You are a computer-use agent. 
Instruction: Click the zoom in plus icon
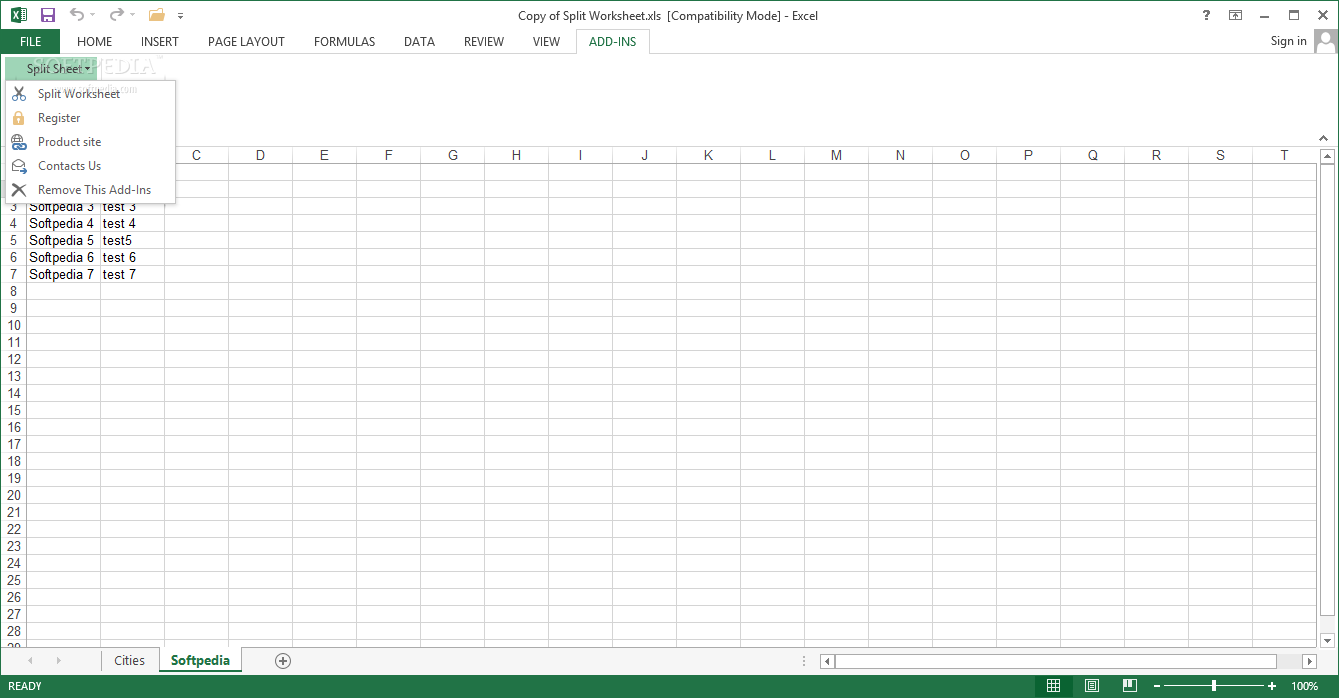(x=1272, y=686)
